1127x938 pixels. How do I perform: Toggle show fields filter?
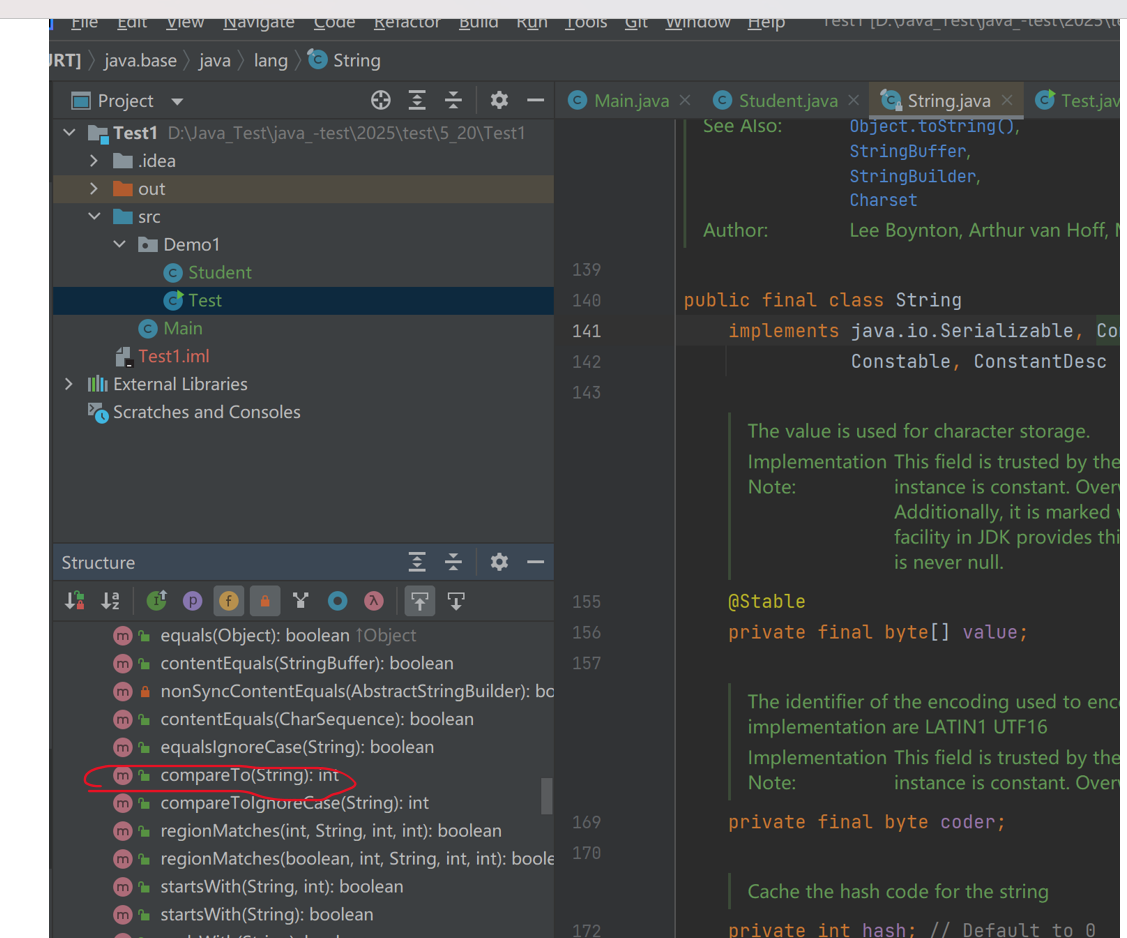tap(229, 601)
